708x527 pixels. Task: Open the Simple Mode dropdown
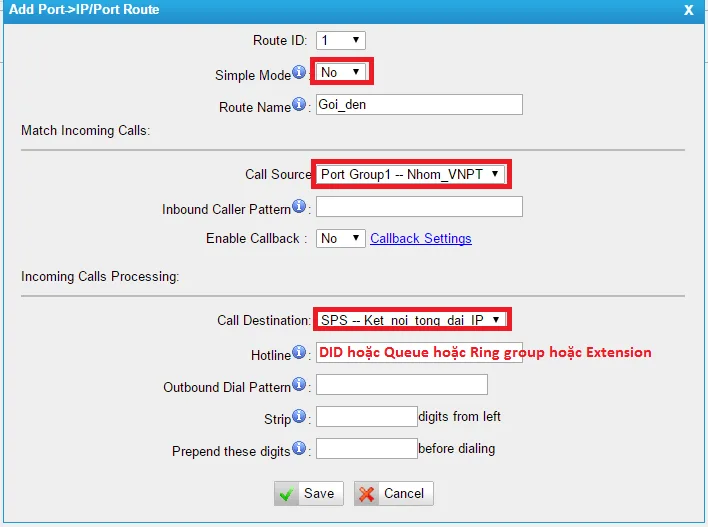[341, 72]
